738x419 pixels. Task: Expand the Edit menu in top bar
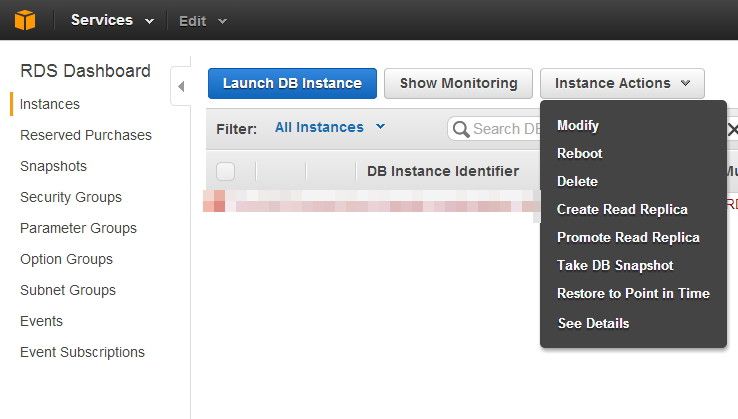coord(203,20)
